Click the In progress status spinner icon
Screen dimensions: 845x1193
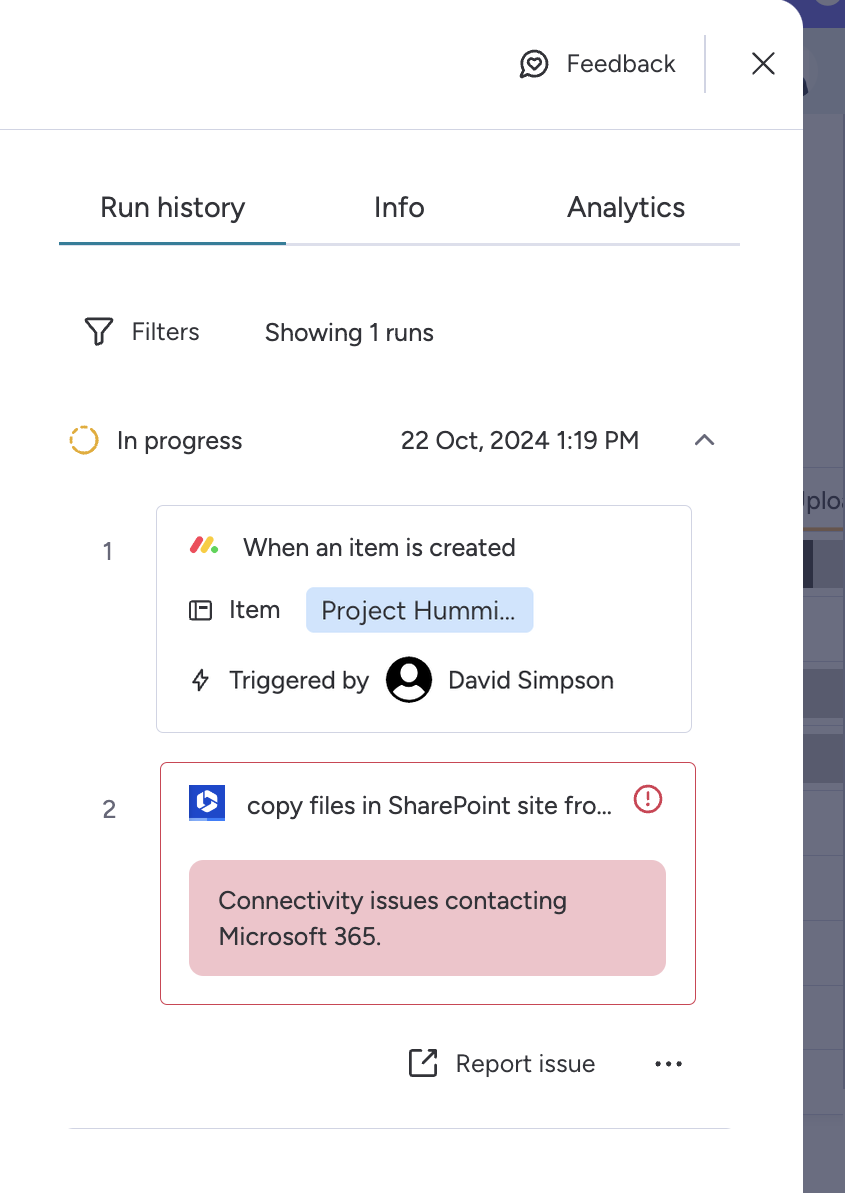pyautogui.click(x=83, y=441)
